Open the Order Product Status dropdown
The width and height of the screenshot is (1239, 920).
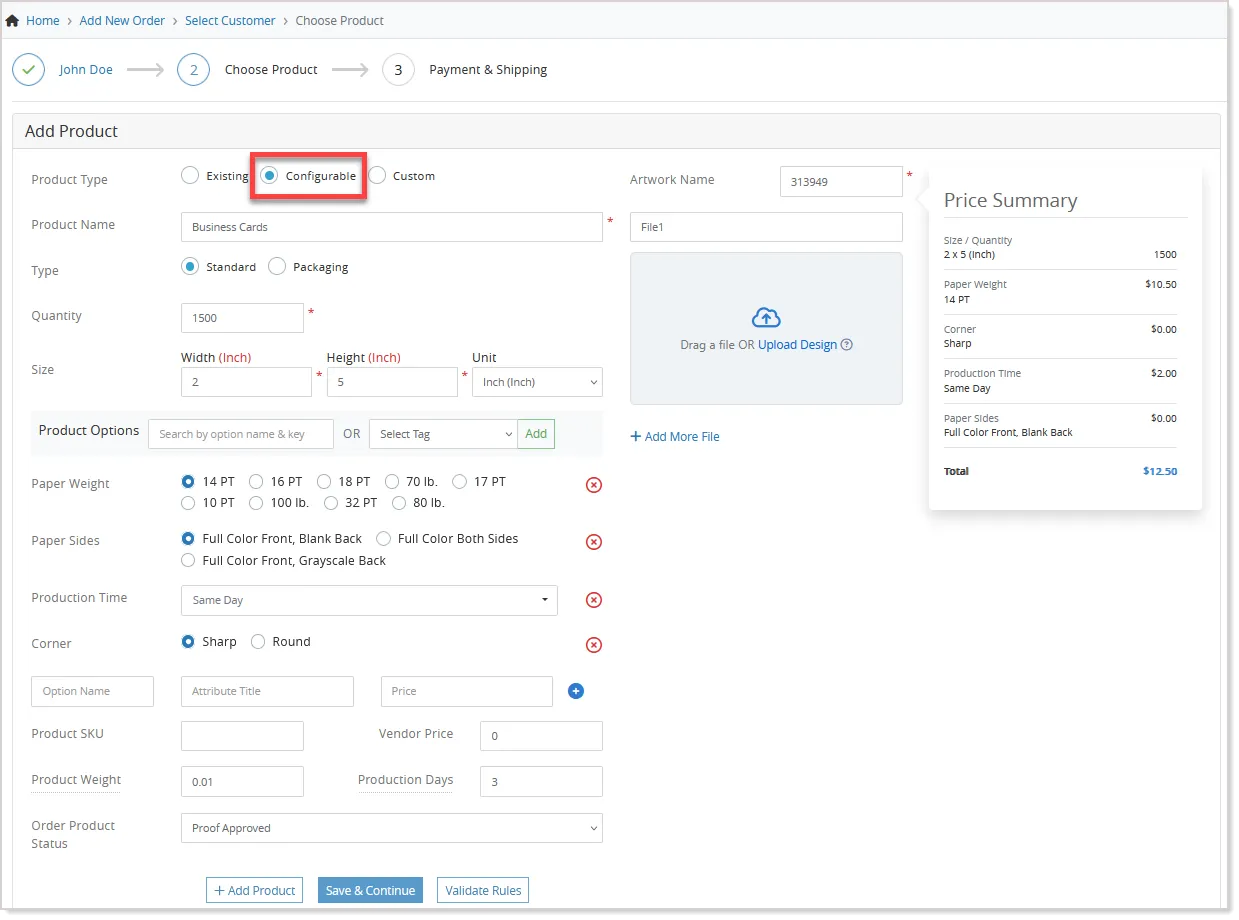(392, 828)
